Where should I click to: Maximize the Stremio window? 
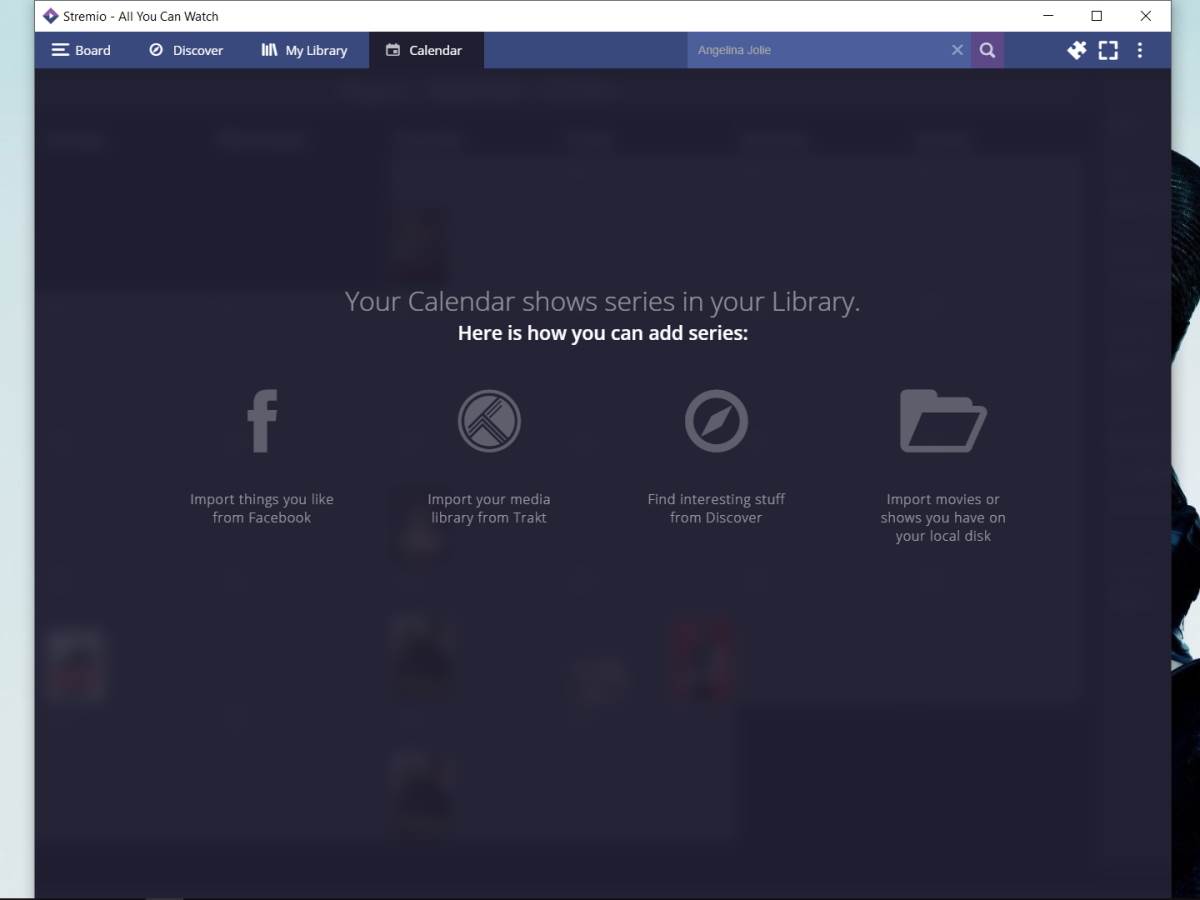1096,16
